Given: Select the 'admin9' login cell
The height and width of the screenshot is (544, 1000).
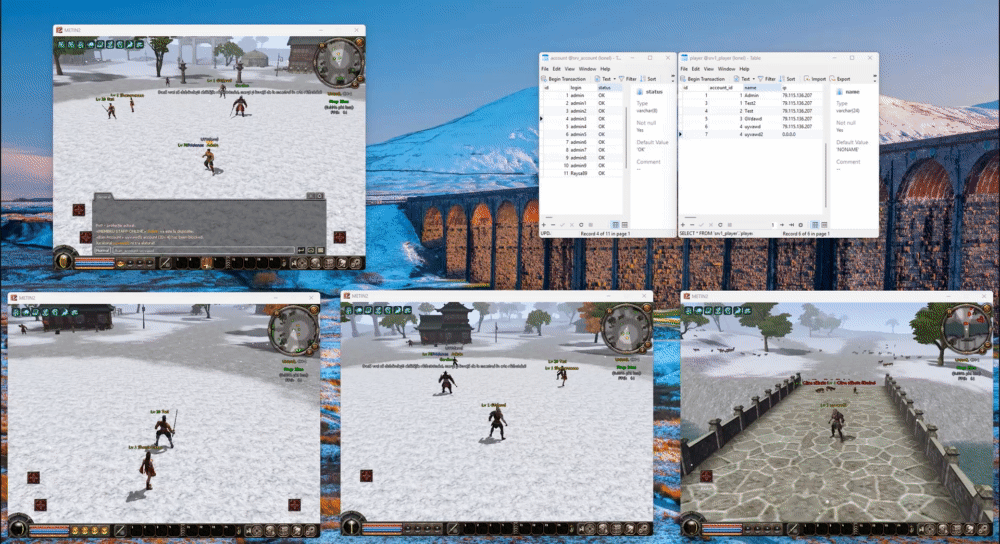Looking at the screenshot, I should coord(583,165).
